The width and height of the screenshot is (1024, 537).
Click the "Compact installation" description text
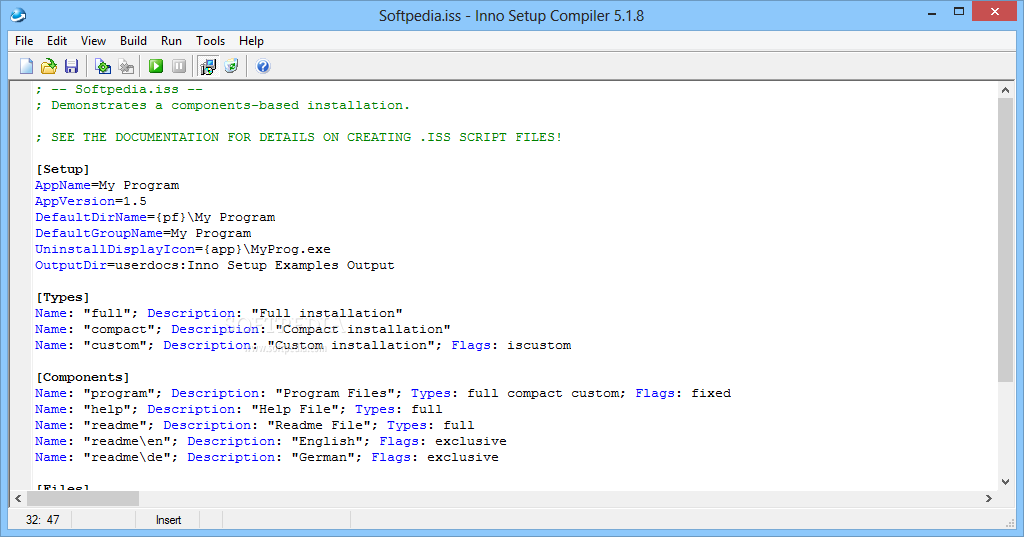363,329
